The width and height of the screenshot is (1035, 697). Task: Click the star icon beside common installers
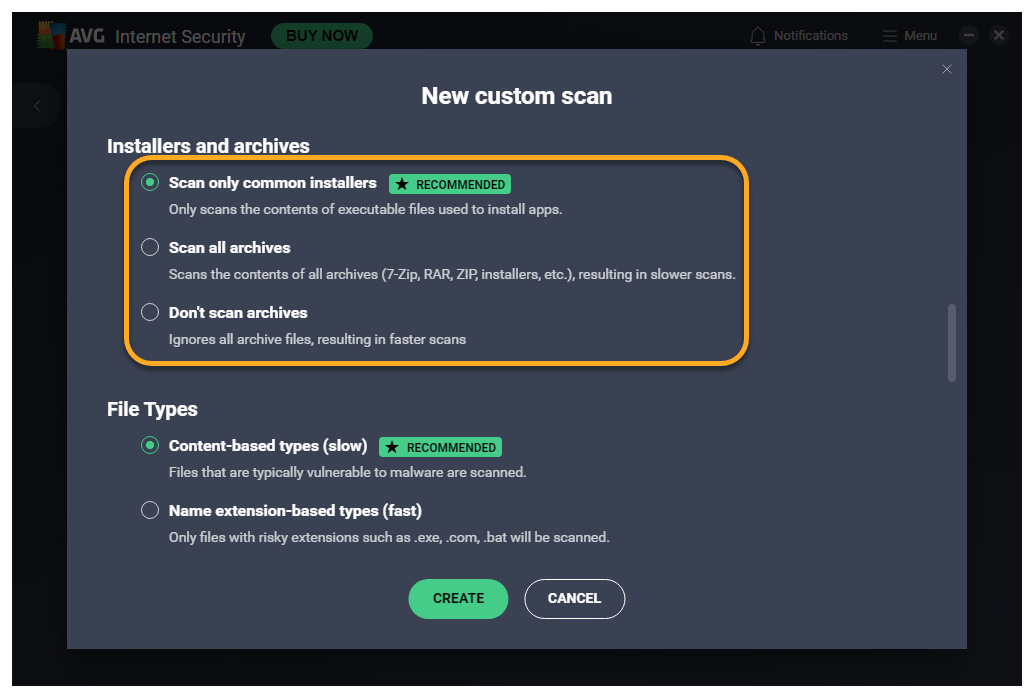(x=403, y=184)
